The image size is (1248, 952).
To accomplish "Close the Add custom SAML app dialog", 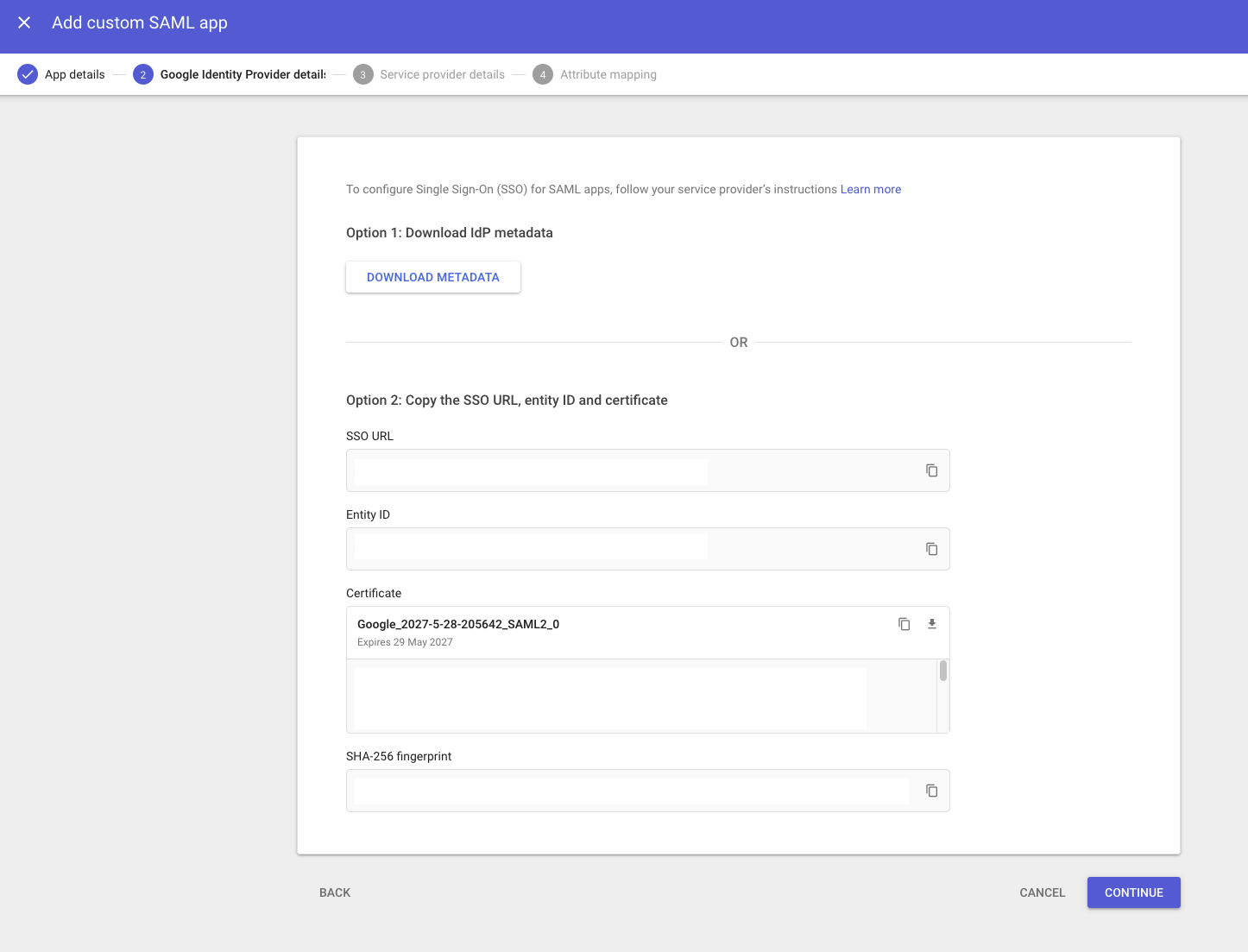I will point(24,22).
